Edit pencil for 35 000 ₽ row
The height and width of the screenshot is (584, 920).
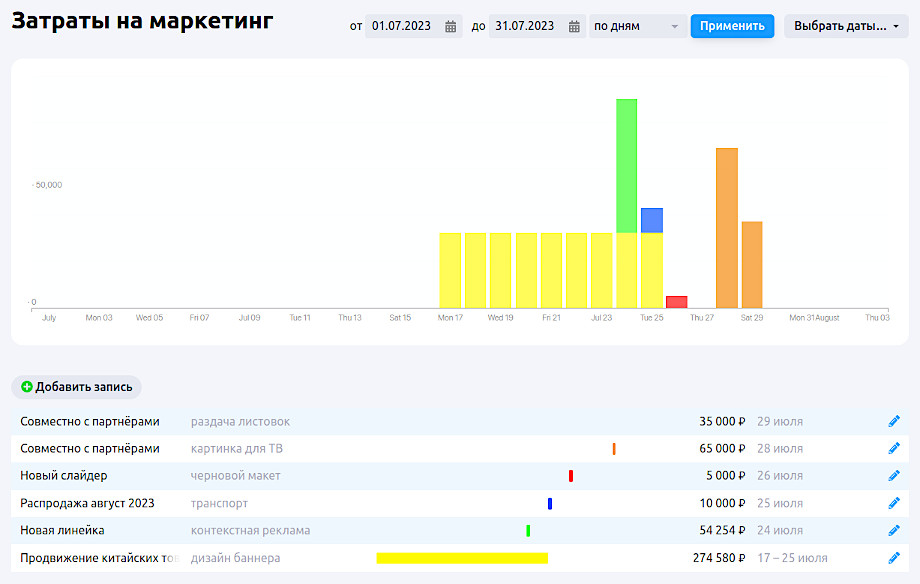(894, 421)
